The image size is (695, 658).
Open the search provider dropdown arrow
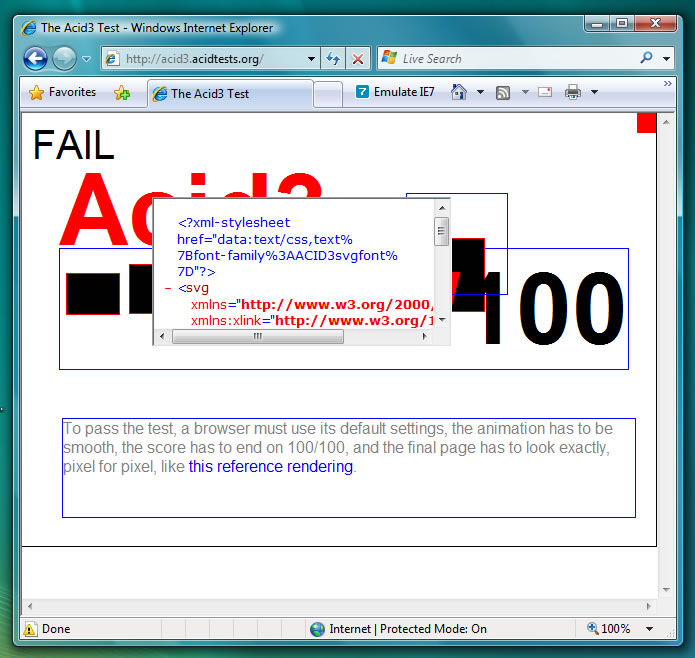(x=667, y=59)
